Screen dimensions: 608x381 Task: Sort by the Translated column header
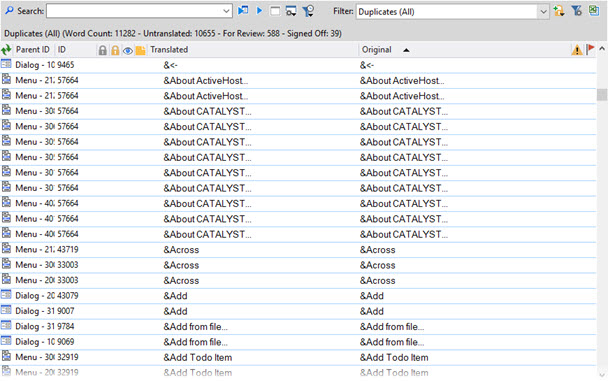(x=169, y=50)
